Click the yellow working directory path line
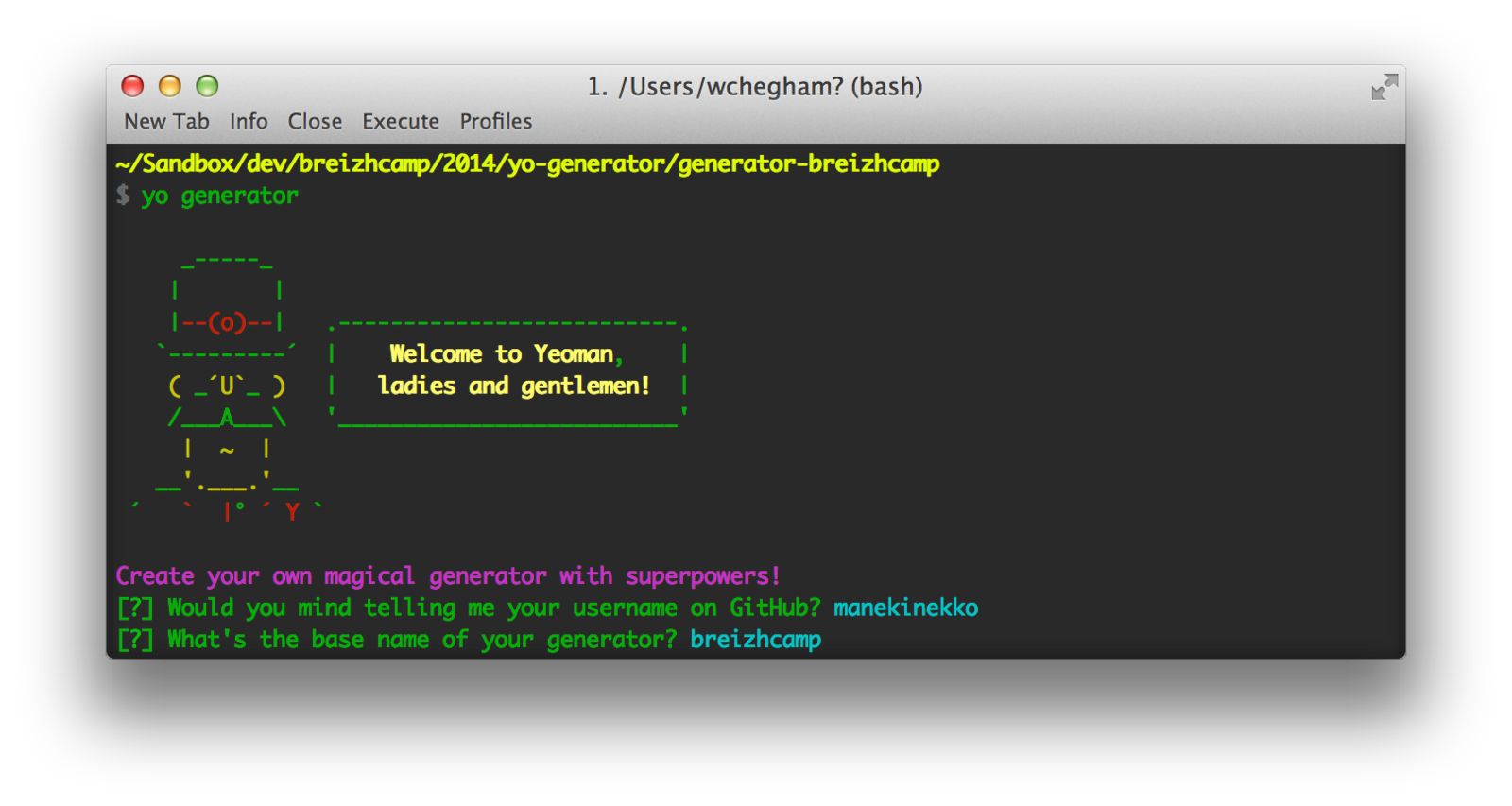The width and height of the screenshot is (1512, 806). click(527, 164)
